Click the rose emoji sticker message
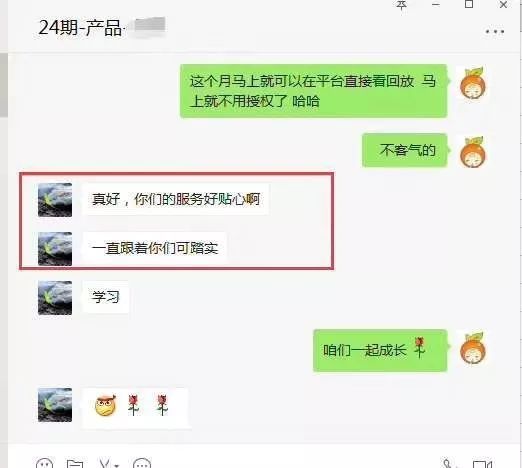The image size is (522, 468). 135,407
